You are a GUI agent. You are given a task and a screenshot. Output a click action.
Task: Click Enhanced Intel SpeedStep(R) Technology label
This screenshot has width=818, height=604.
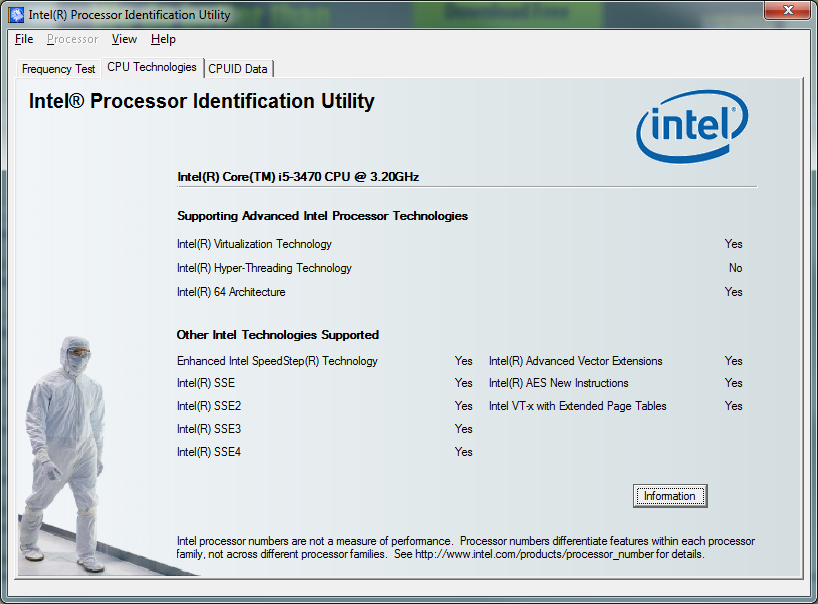coord(277,361)
